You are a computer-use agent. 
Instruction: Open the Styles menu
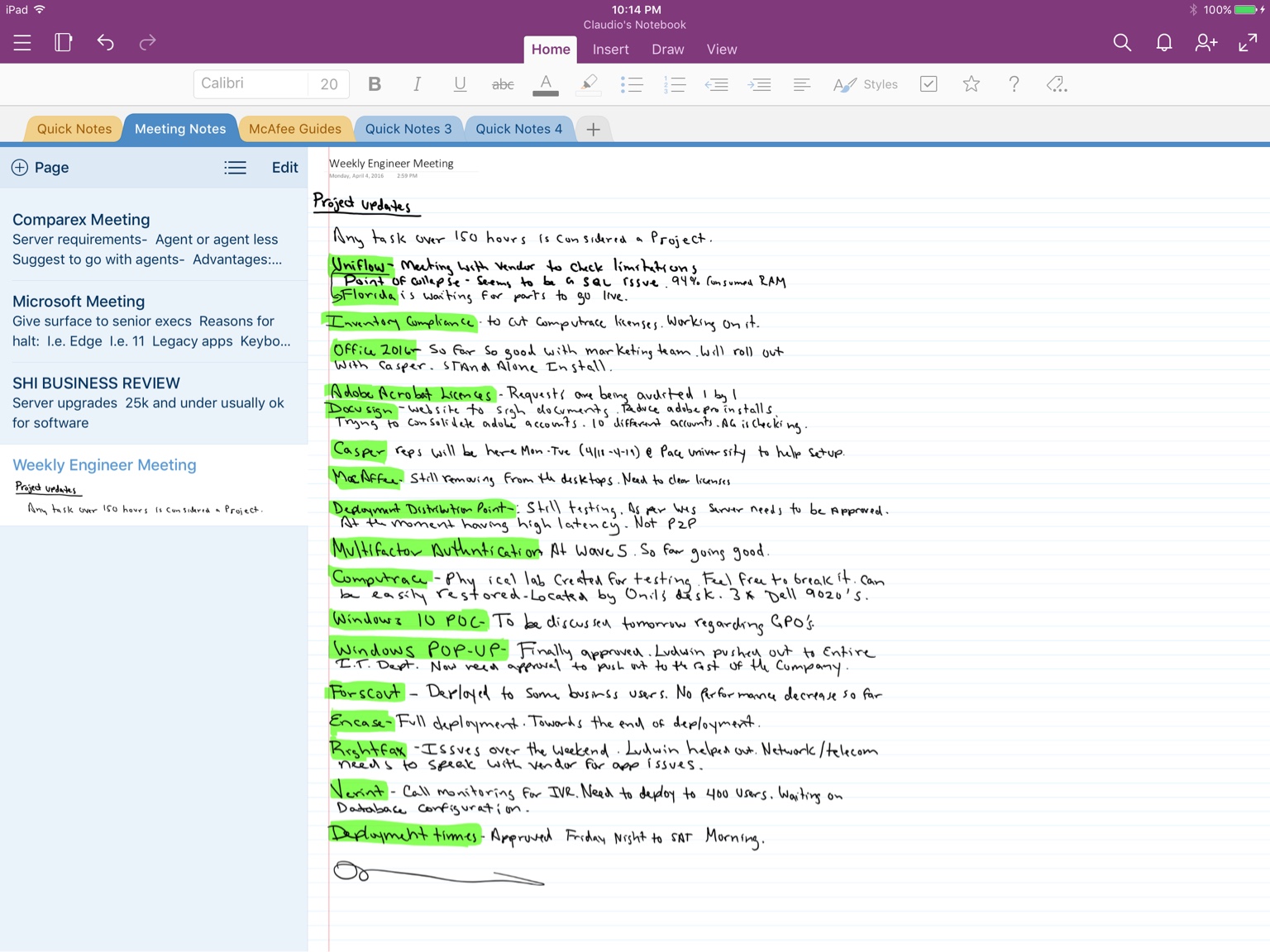click(866, 84)
